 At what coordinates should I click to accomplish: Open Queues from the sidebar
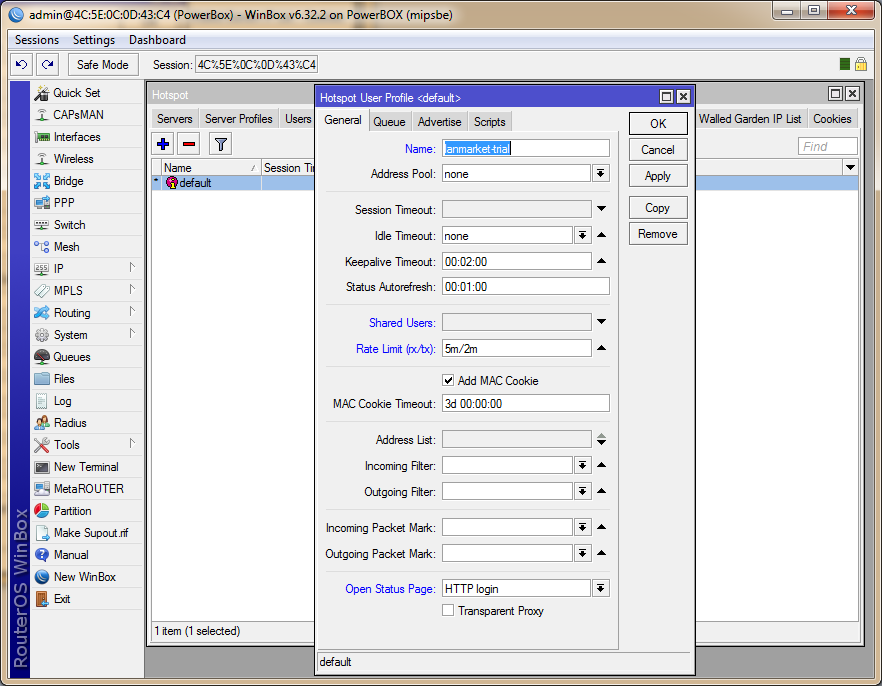[71, 357]
